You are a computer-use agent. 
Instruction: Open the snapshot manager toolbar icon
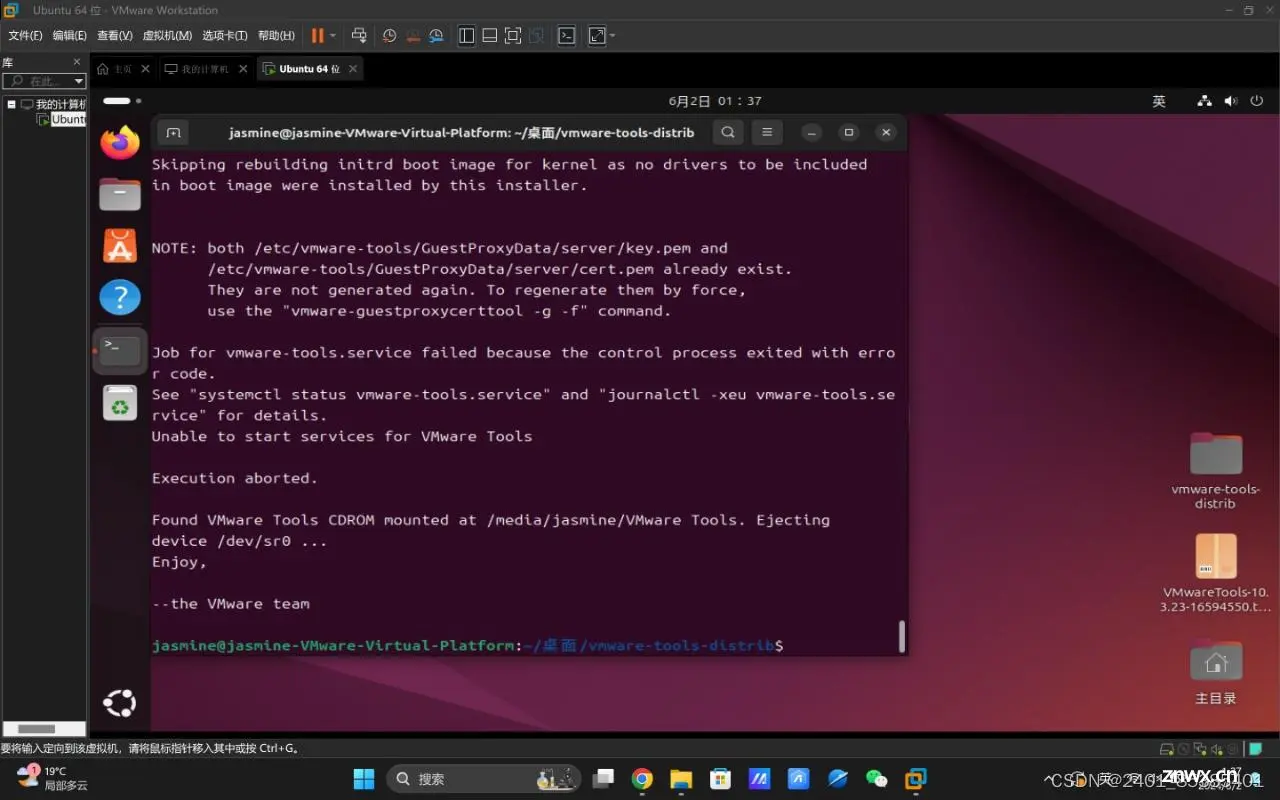click(x=436, y=35)
